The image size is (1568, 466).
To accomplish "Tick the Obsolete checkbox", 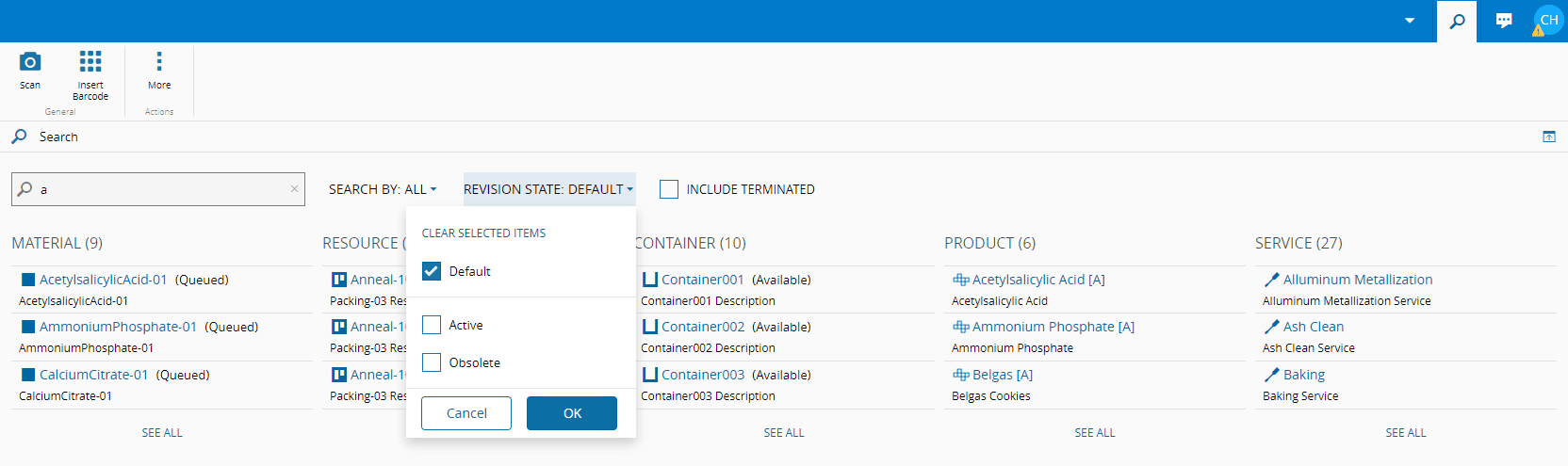I will click(432, 362).
